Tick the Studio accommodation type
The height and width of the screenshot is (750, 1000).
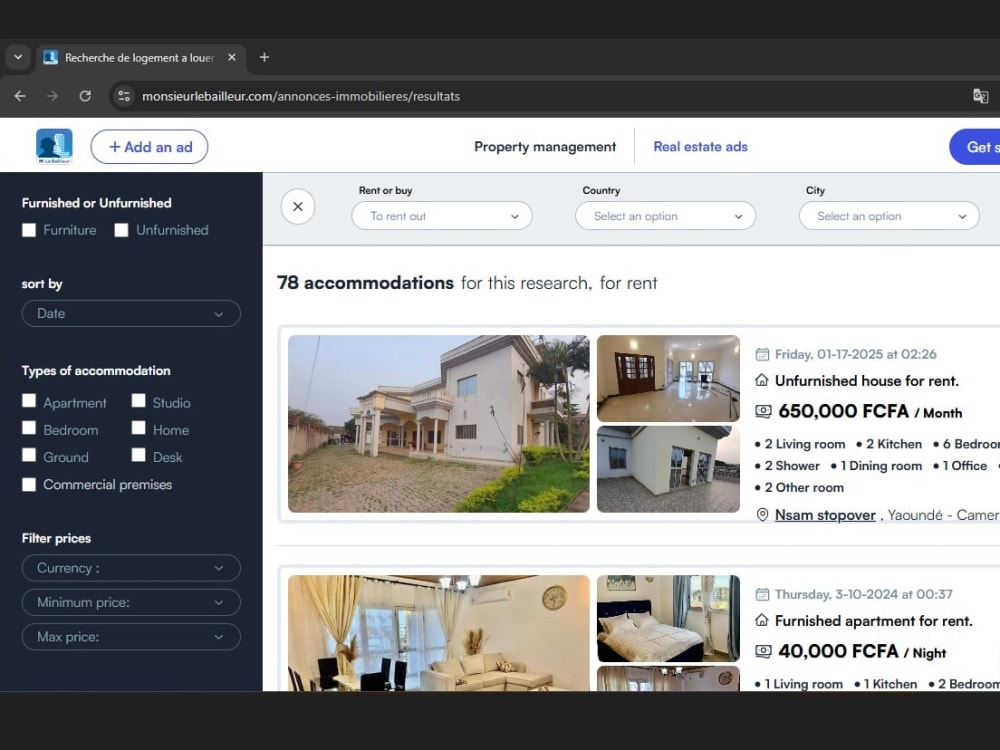(138, 401)
